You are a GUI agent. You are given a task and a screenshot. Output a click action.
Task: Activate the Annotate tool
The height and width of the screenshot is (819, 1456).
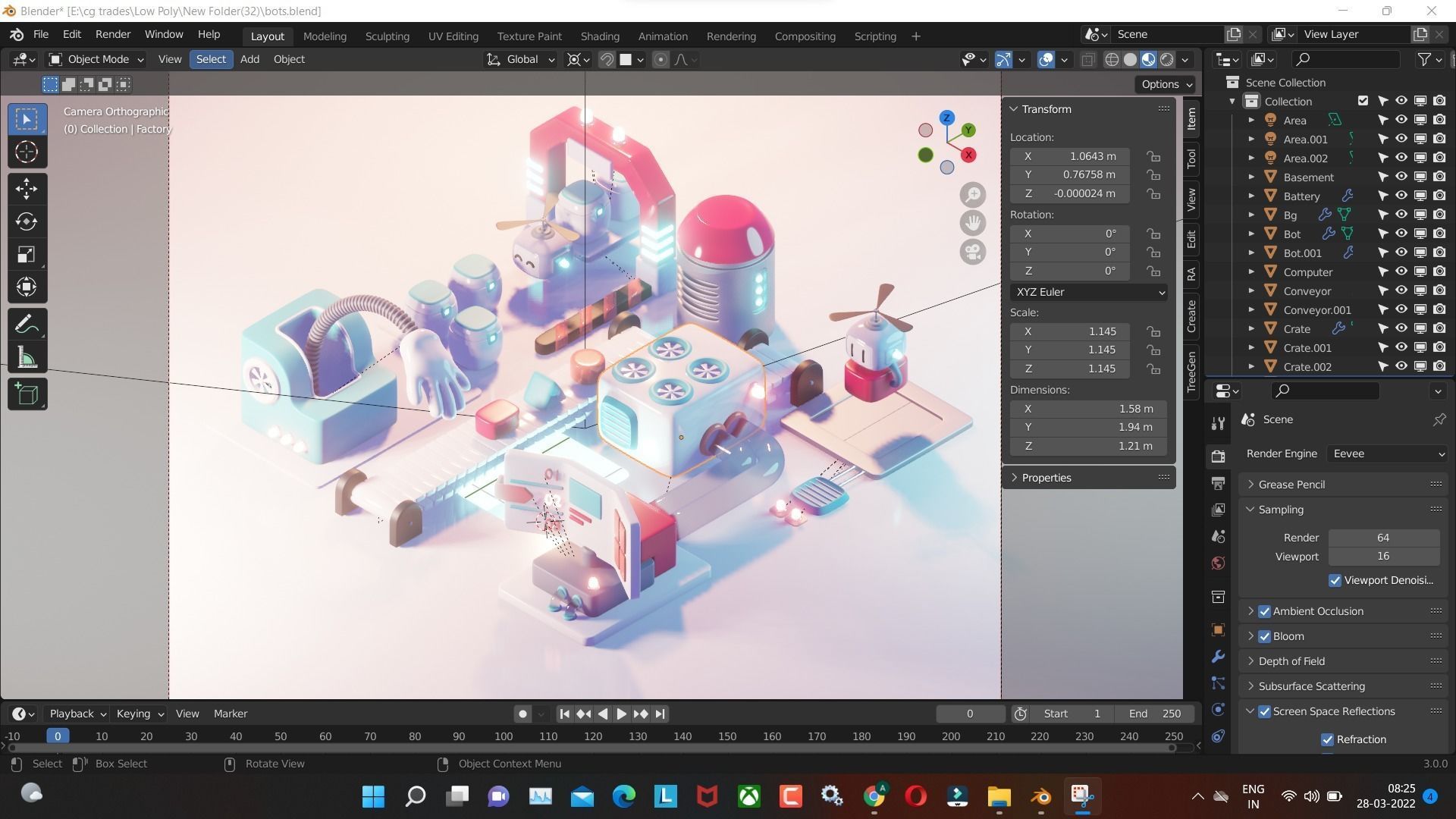(27, 325)
